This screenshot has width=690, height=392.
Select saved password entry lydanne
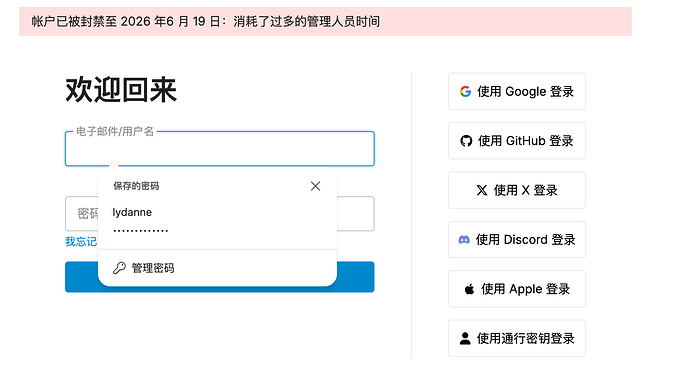pos(217,220)
